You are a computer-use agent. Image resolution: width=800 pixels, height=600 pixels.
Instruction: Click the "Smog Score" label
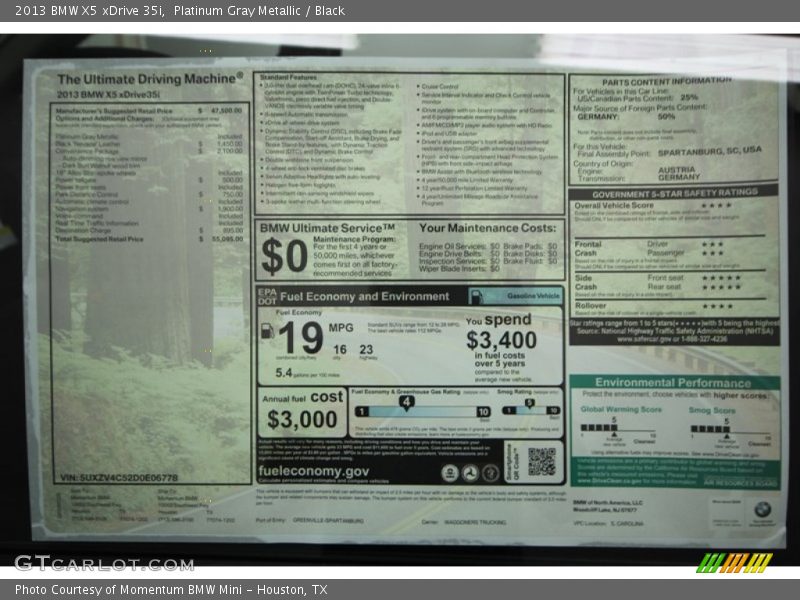point(712,410)
